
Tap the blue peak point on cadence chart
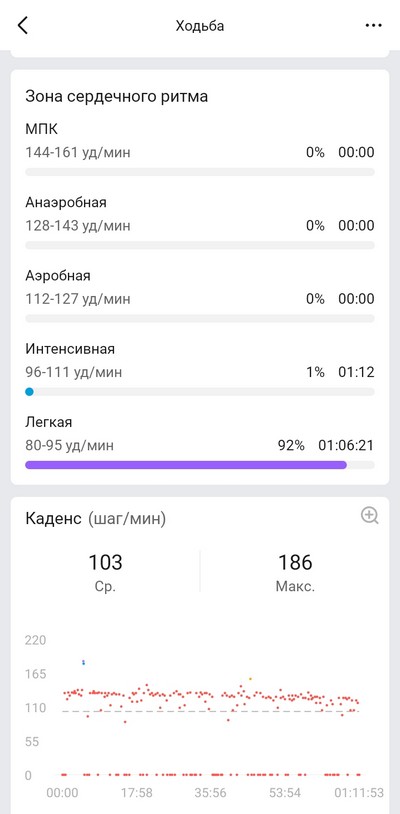tap(84, 662)
